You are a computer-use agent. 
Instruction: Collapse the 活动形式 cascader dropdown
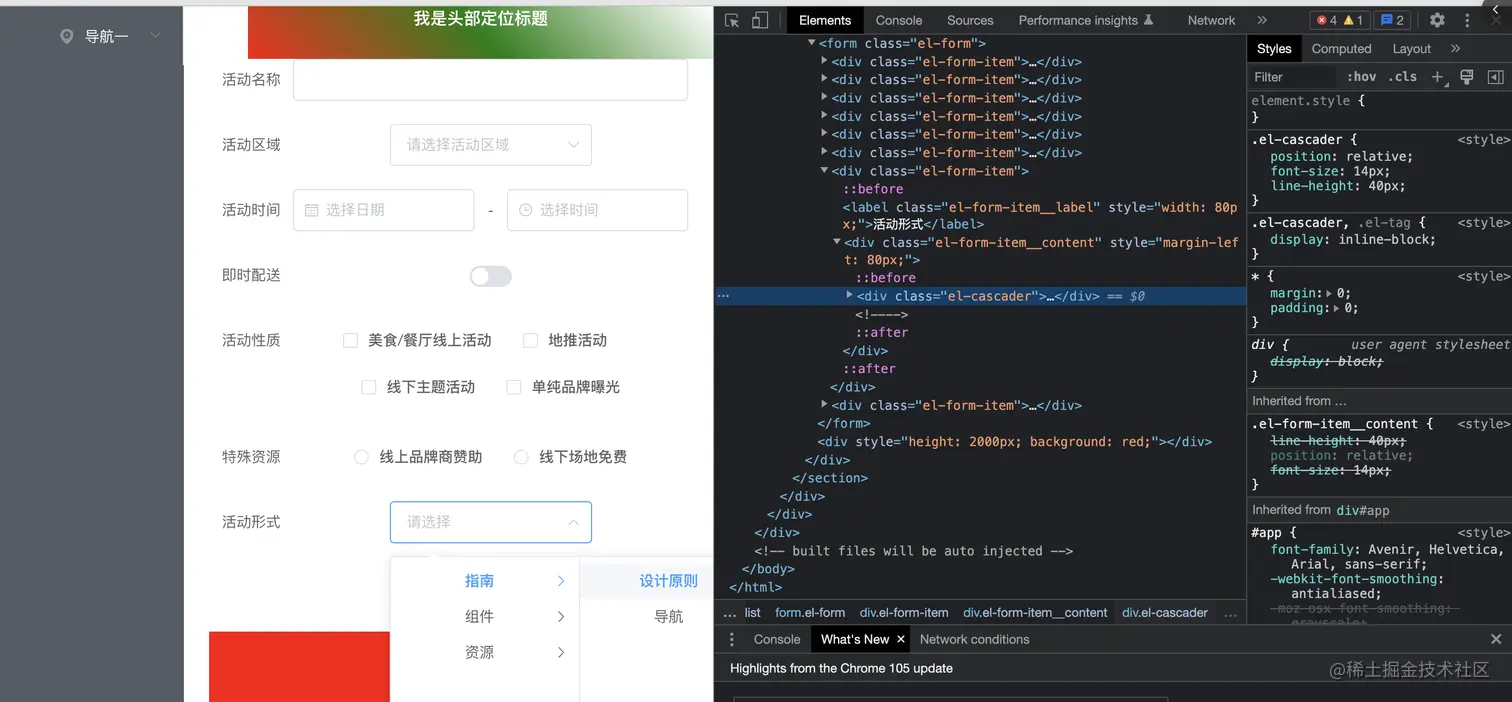coord(573,522)
